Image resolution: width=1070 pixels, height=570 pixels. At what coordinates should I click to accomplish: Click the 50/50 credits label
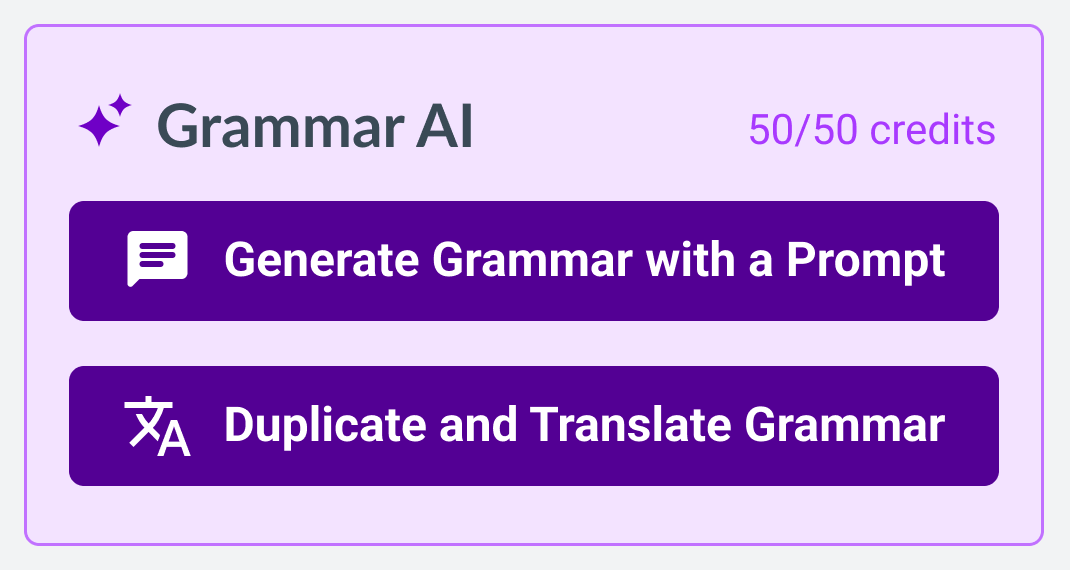coord(872,129)
